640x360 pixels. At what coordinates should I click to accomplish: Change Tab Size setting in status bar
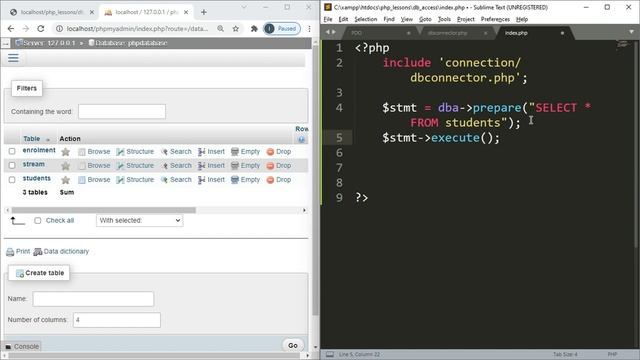(x=565, y=354)
